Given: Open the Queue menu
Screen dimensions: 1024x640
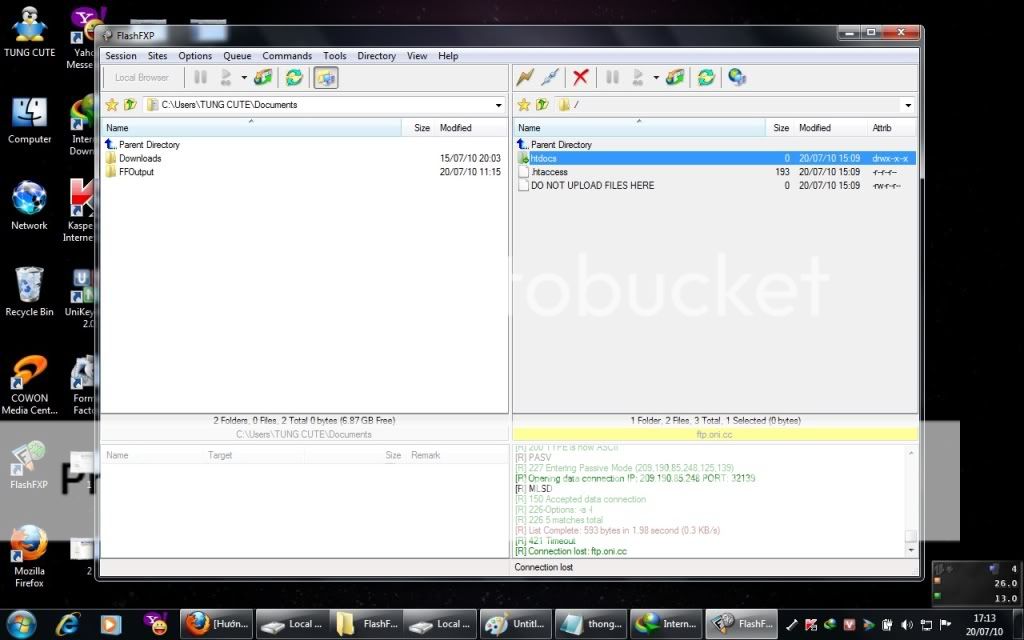Looking at the screenshot, I should click(237, 56).
